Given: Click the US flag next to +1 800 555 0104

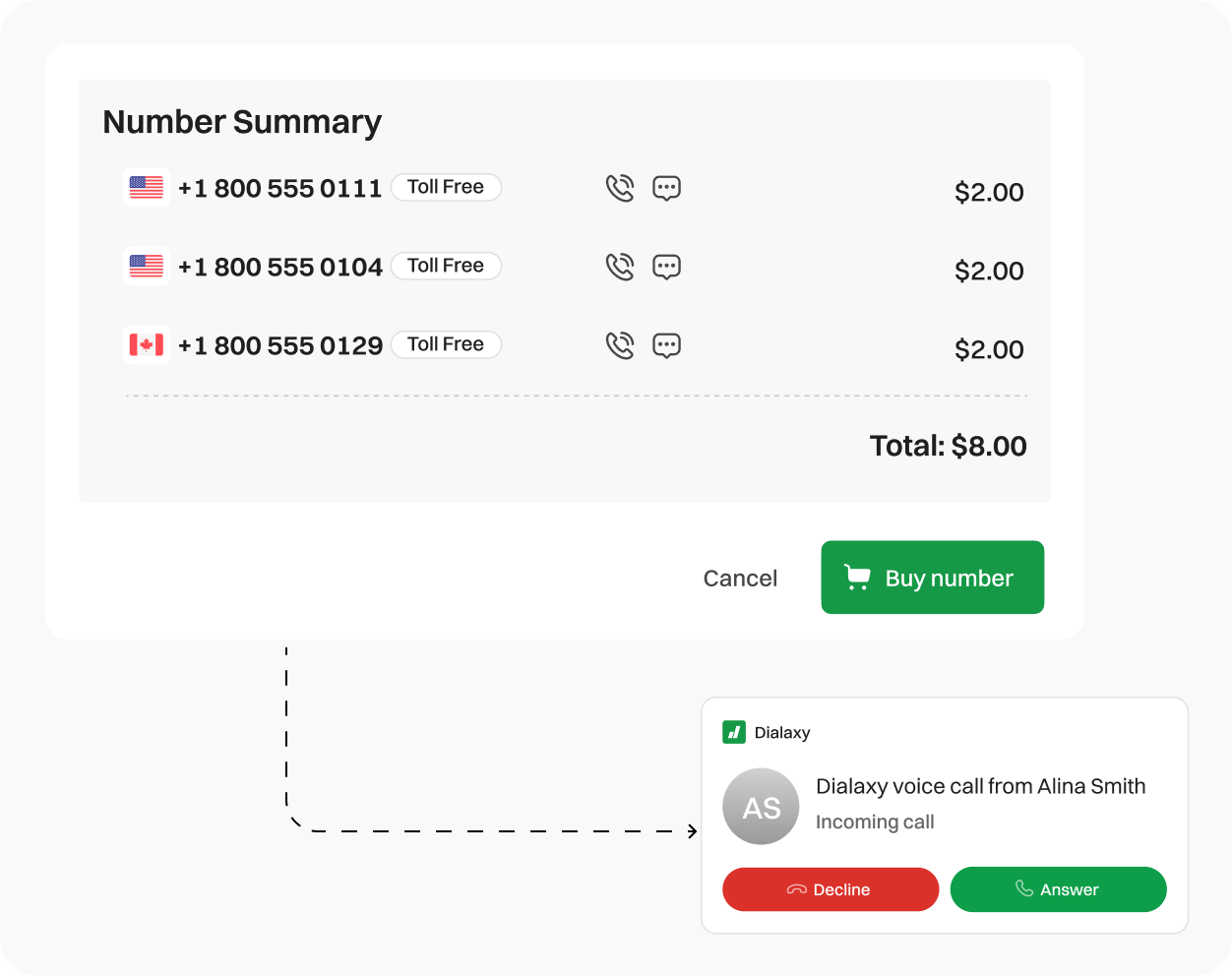Looking at the screenshot, I should coord(146,266).
